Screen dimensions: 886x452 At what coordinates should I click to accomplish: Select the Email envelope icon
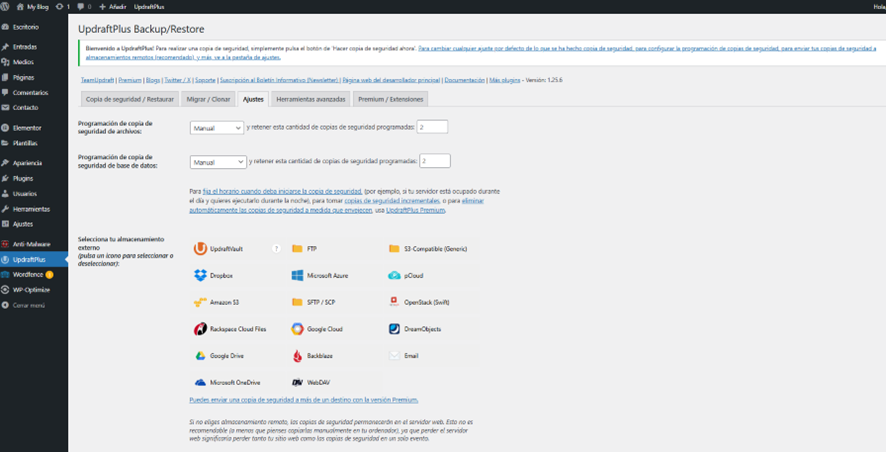(394, 355)
